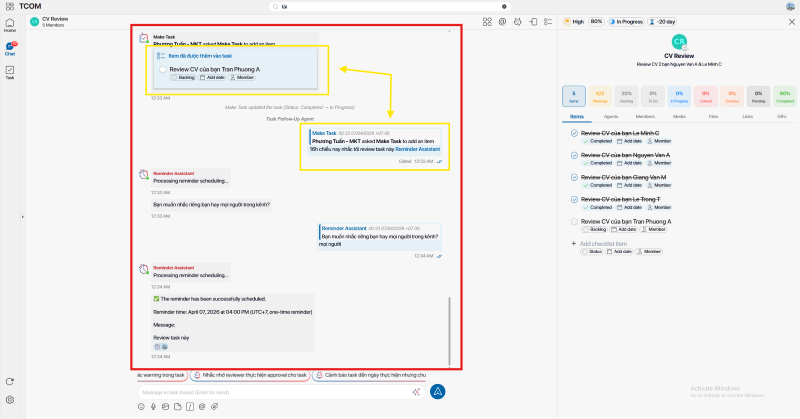This screenshot has height=419, width=800.
Task: Switch to the Files tab
Action: pyautogui.click(x=713, y=117)
